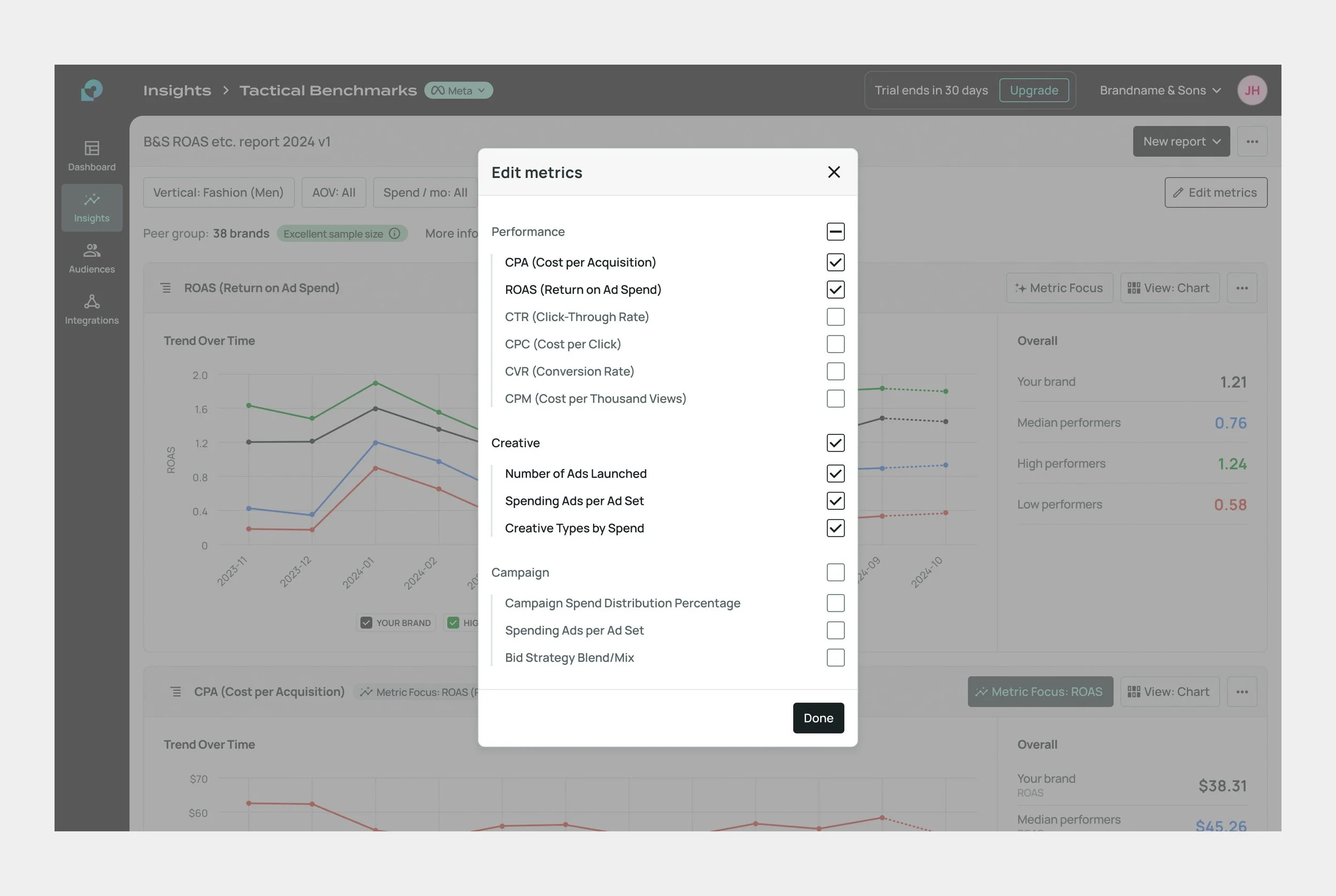
Task: Open Brandname & Sons account dropdown
Action: pyautogui.click(x=1160, y=90)
